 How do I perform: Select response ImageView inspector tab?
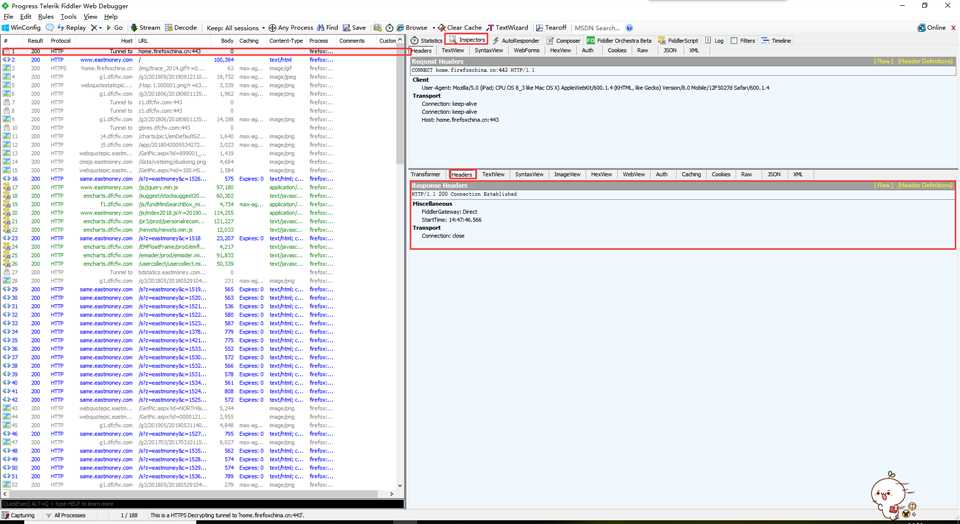567,174
